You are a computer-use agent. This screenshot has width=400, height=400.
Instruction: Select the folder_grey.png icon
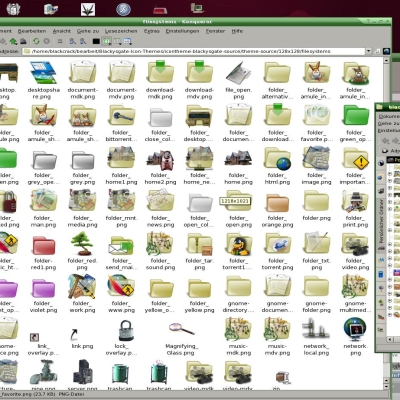point(82,159)
